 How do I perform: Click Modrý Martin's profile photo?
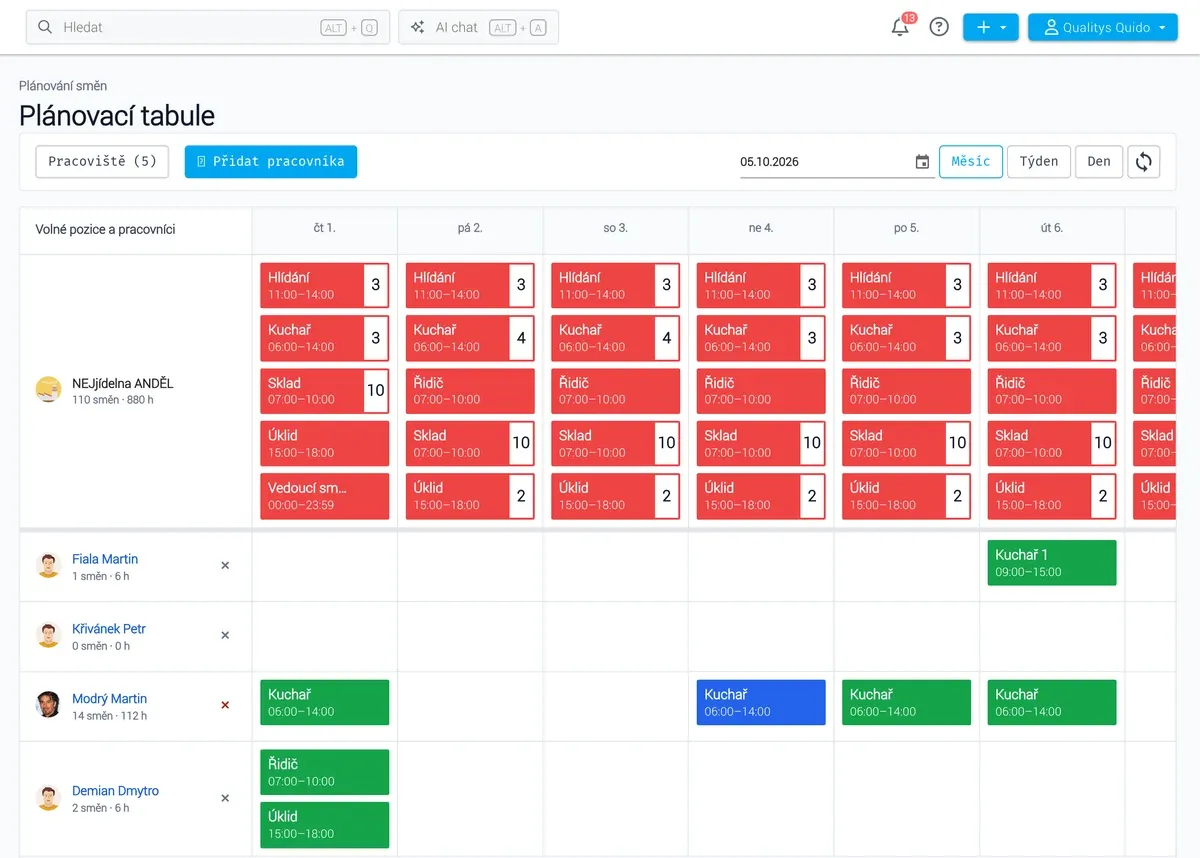tap(48, 706)
